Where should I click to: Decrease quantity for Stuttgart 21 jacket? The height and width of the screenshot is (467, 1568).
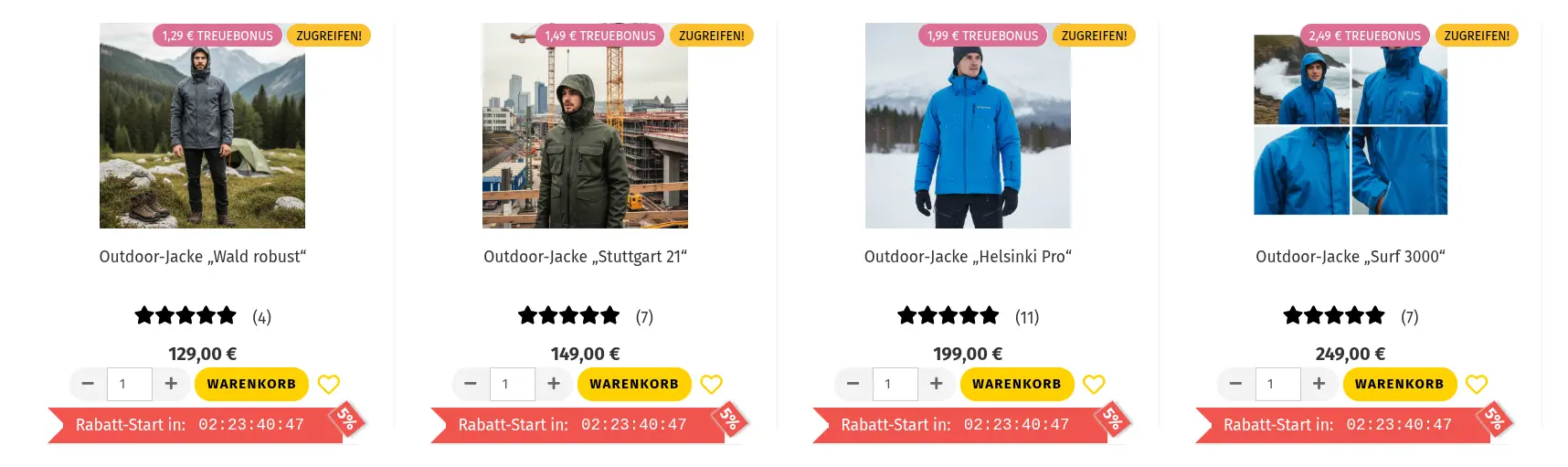click(x=471, y=384)
